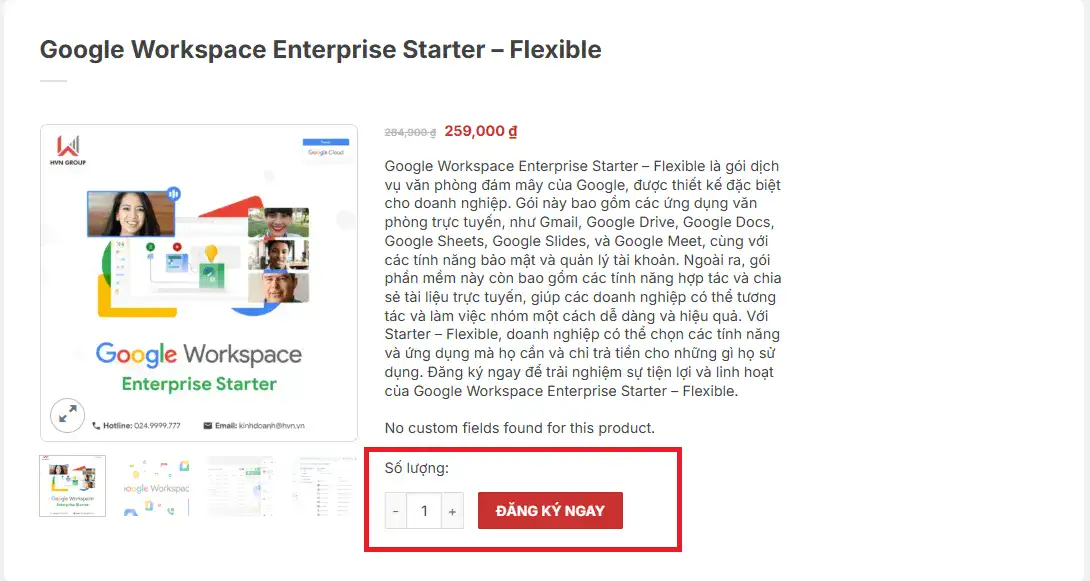Screen dimensions: 1090x581
Task: Select the first product thumbnail
Action: coord(72,486)
